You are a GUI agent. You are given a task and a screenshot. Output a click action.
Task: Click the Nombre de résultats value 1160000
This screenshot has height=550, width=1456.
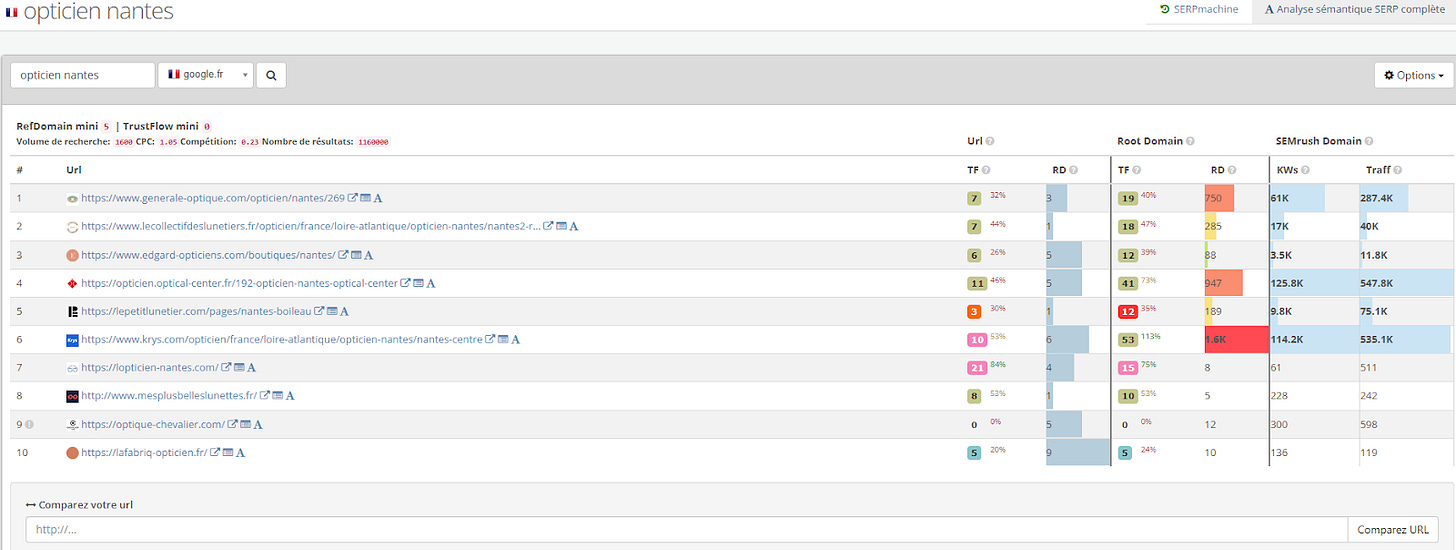372,142
